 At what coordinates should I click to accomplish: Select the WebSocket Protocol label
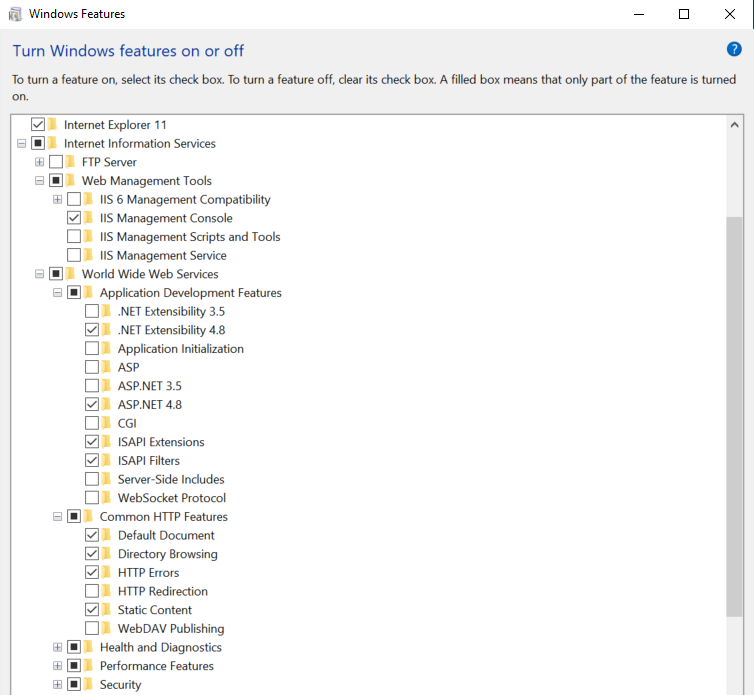click(172, 498)
